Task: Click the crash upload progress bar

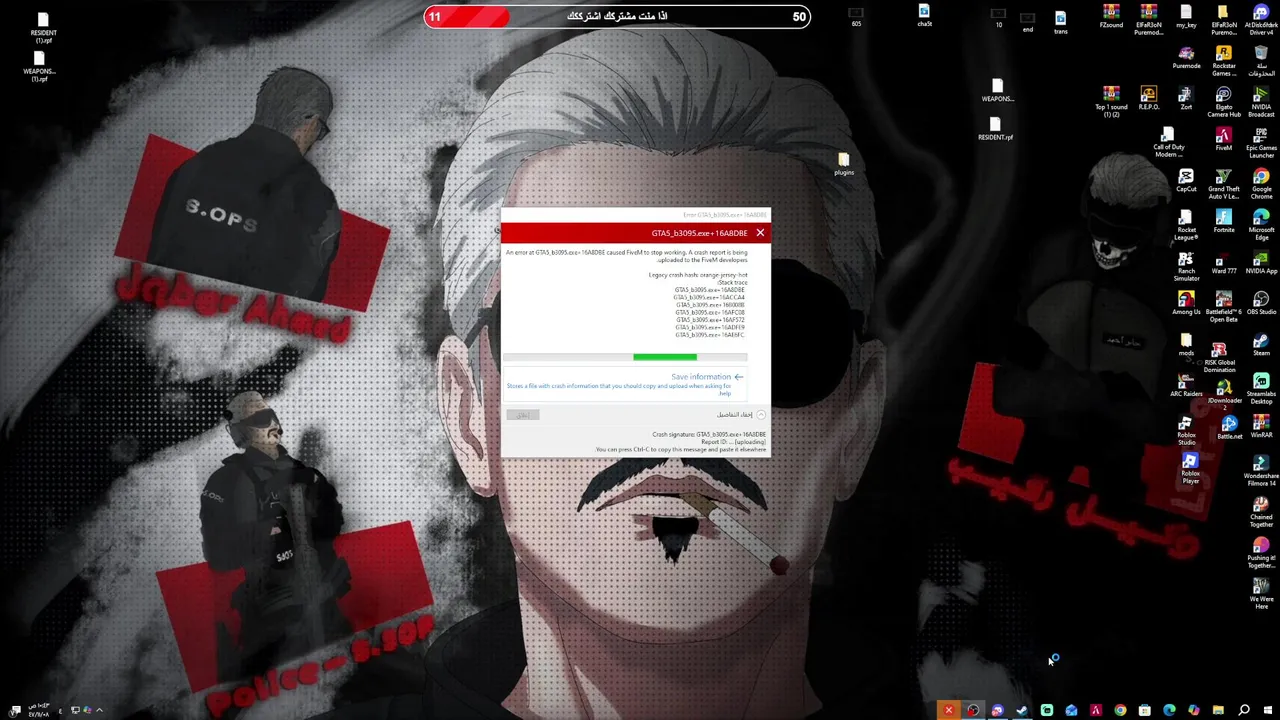Action: click(625, 357)
